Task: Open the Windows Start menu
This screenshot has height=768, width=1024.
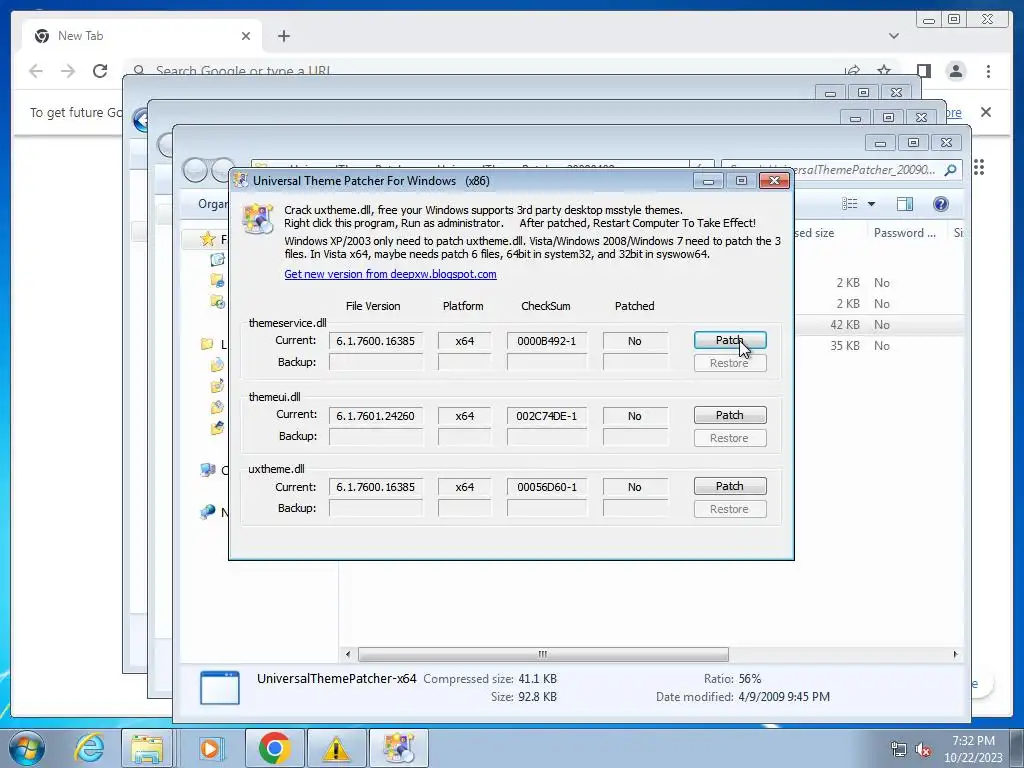Action: pyautogui.click(x=26, y=748)
